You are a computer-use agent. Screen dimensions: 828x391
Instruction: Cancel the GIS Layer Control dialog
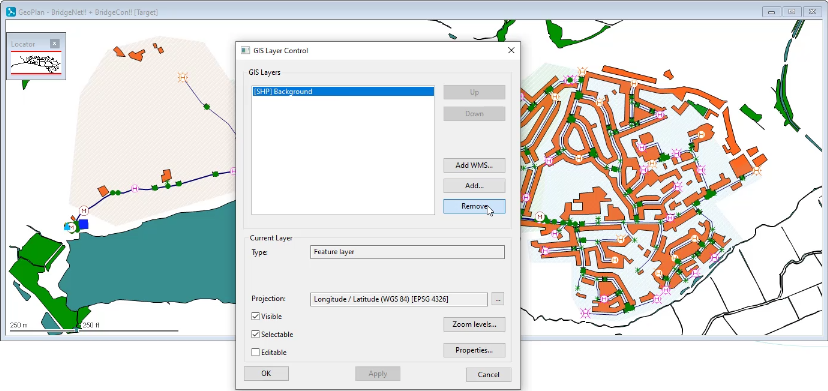(x=488, y=375)
